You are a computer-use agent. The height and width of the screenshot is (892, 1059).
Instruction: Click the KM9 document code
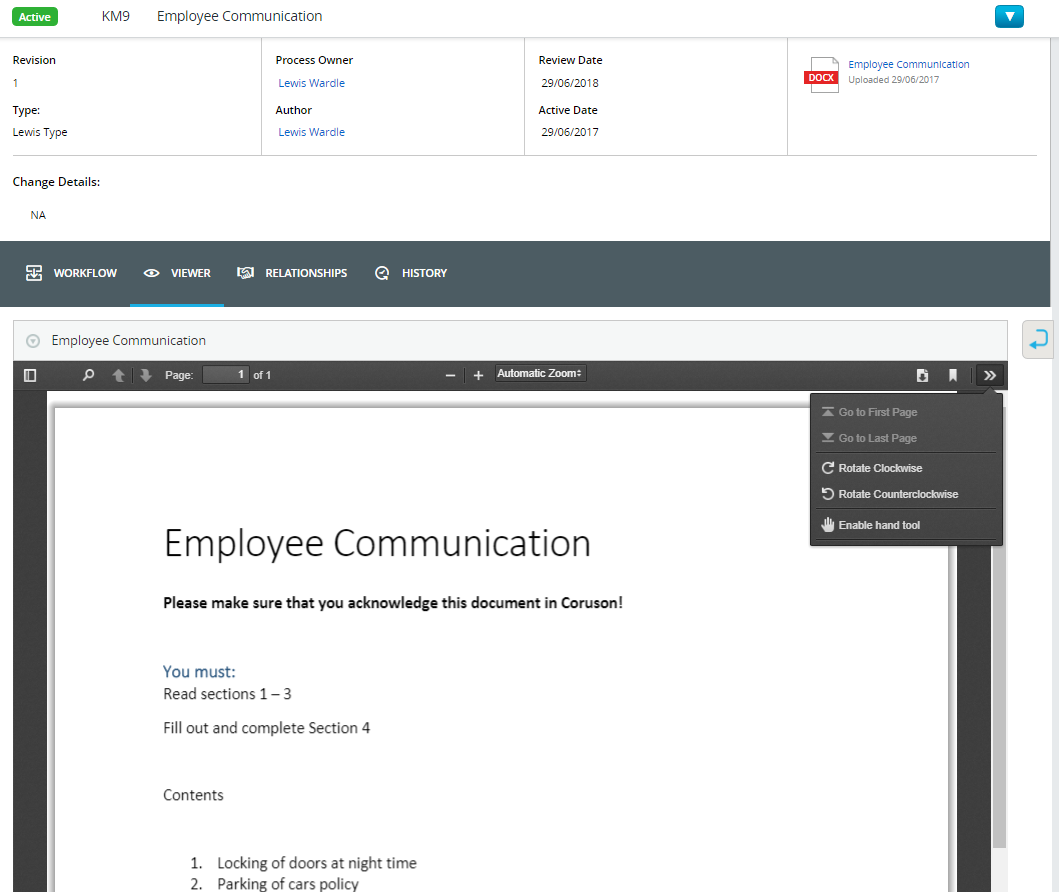click(115, 16)
